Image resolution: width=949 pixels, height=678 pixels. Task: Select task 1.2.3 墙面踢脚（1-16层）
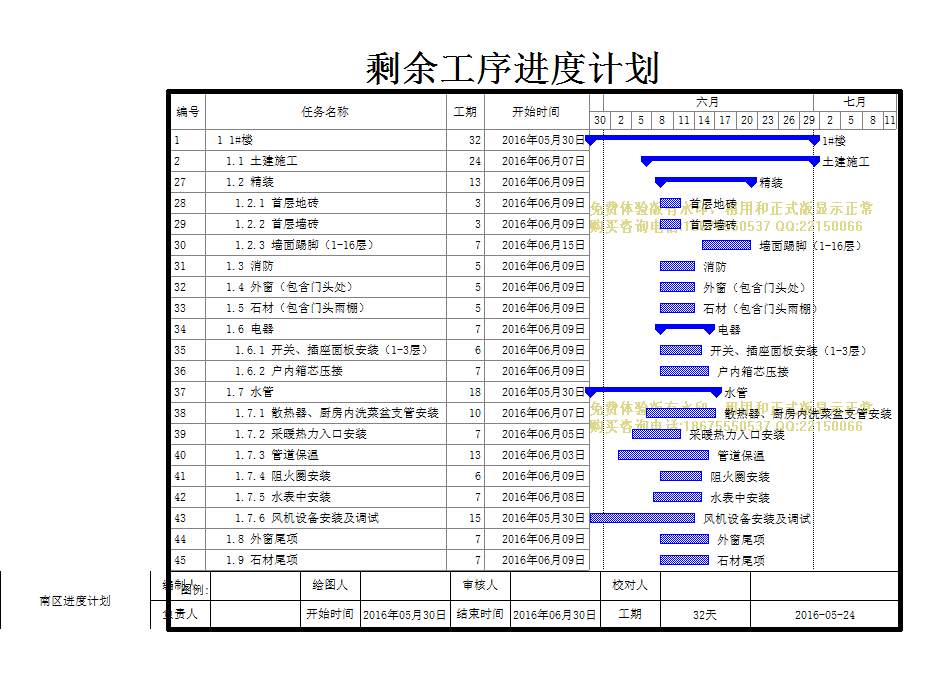pos(379,245)
